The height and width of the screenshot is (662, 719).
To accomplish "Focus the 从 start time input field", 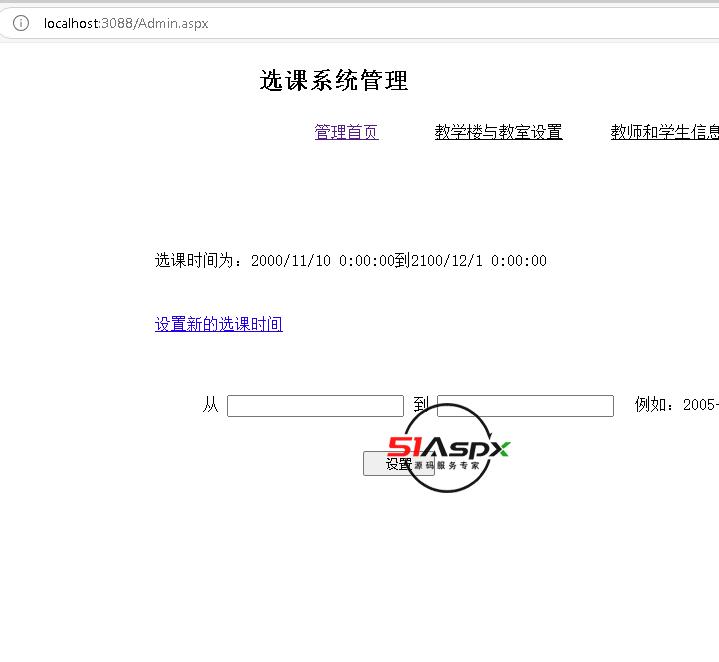I will (x=315, y=406).
